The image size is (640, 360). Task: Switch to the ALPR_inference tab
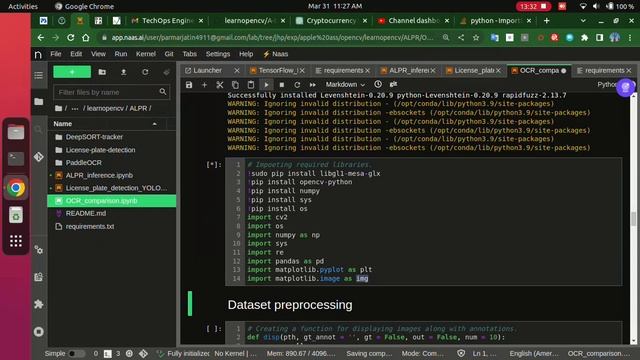408,71
